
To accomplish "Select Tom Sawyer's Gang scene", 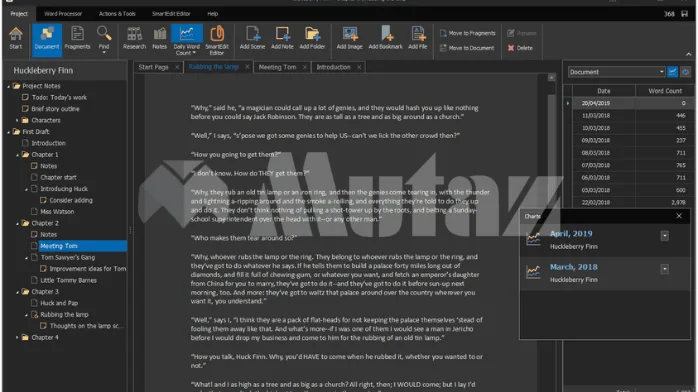I will (x=68, y=258).
